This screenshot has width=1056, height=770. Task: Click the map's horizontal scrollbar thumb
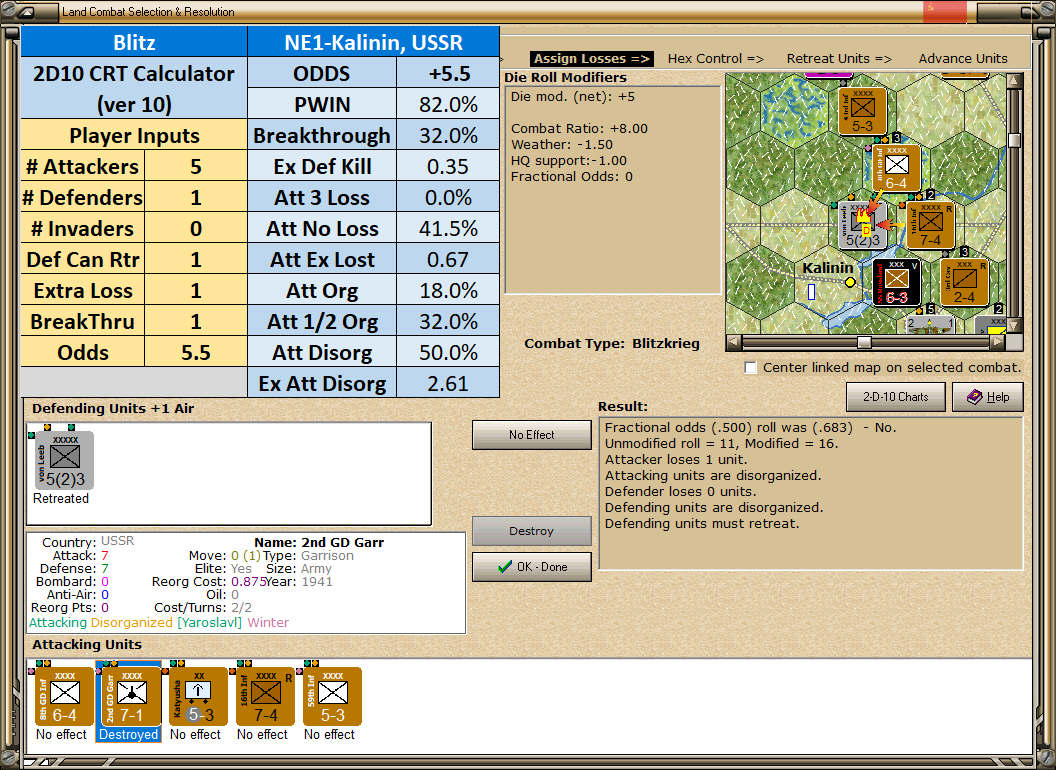(x=864, y=342)
